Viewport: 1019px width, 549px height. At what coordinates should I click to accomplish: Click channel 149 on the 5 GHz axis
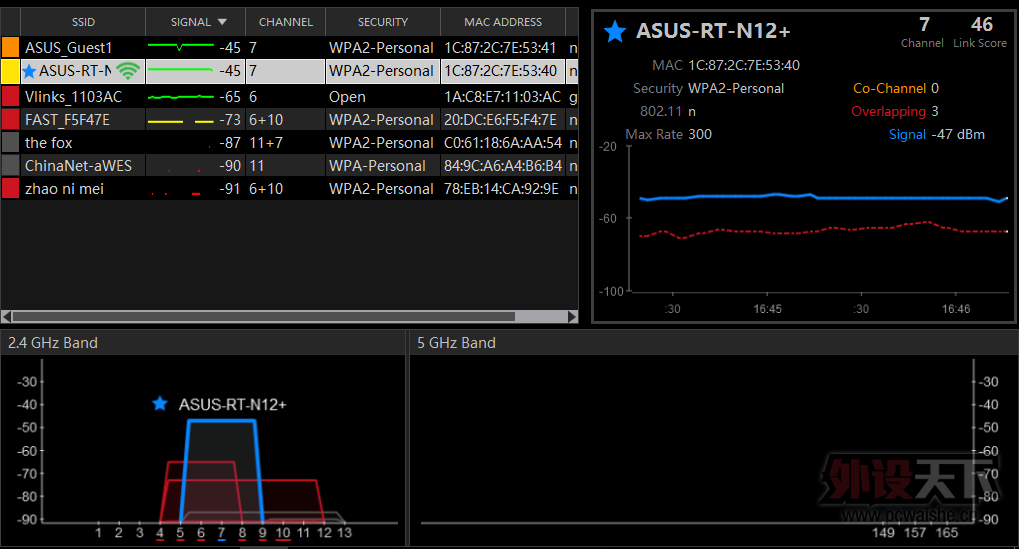coord(883,533)
